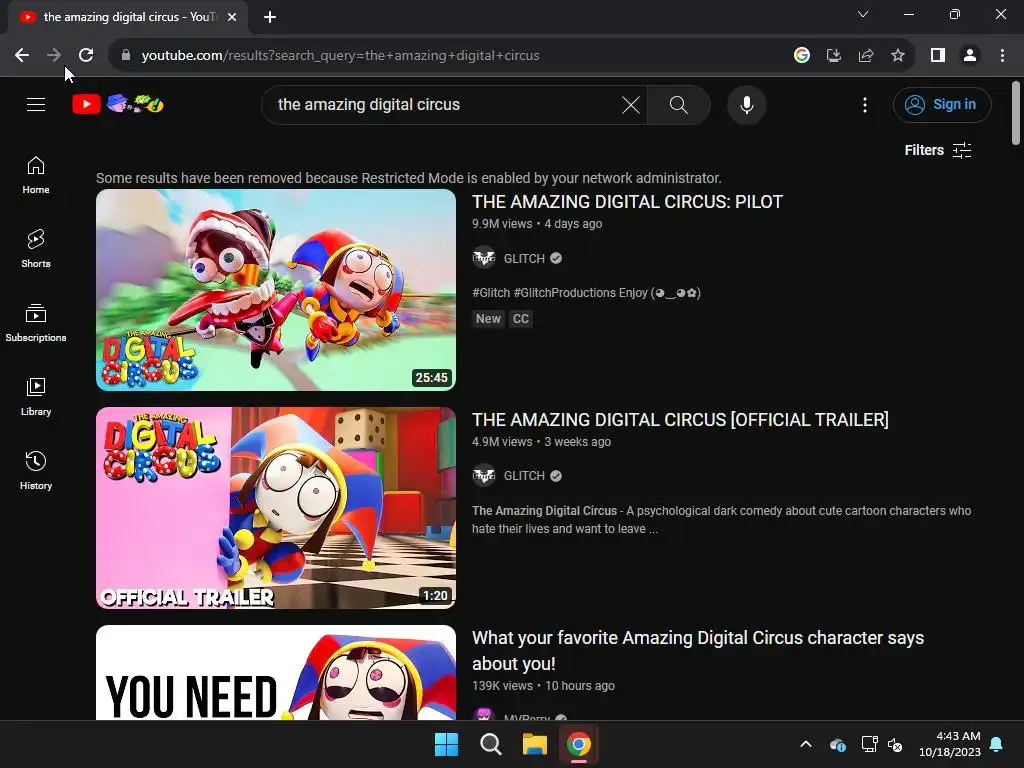Screen dimensions: 1024x768
Task: Click the Sign in button
Action: [942, 104]
